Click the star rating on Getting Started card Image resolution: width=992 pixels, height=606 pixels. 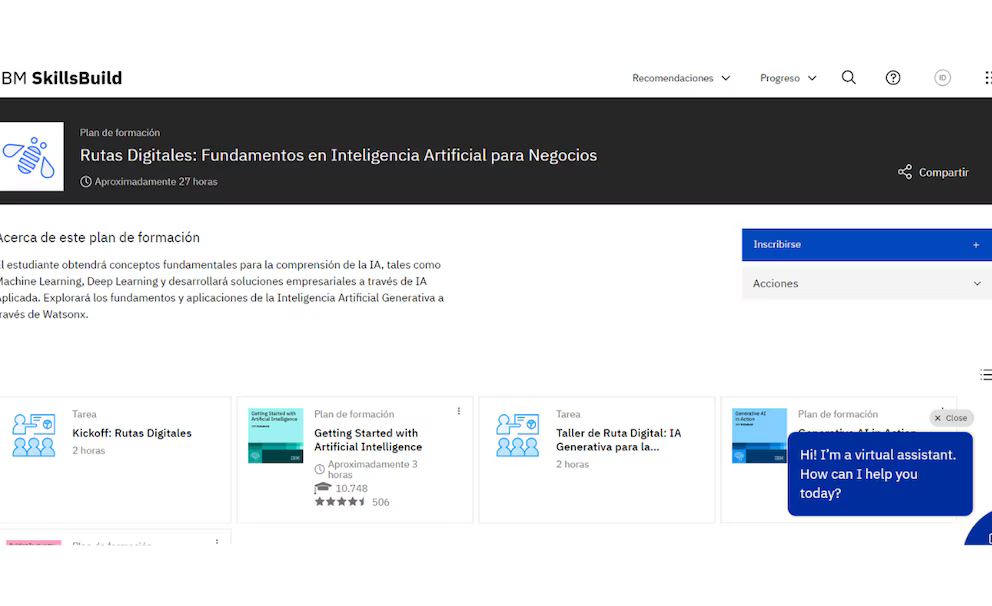pos(340,502)
